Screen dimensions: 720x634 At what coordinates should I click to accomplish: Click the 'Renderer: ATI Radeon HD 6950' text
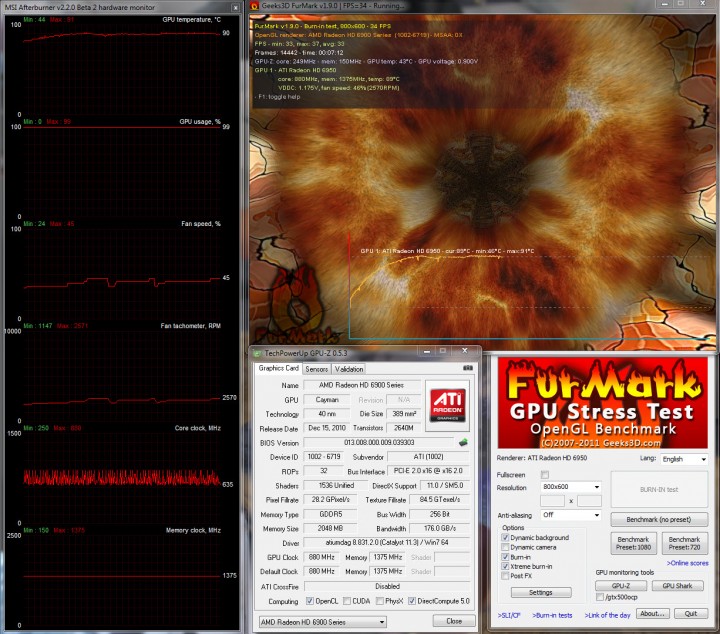(x=542, y=458)
